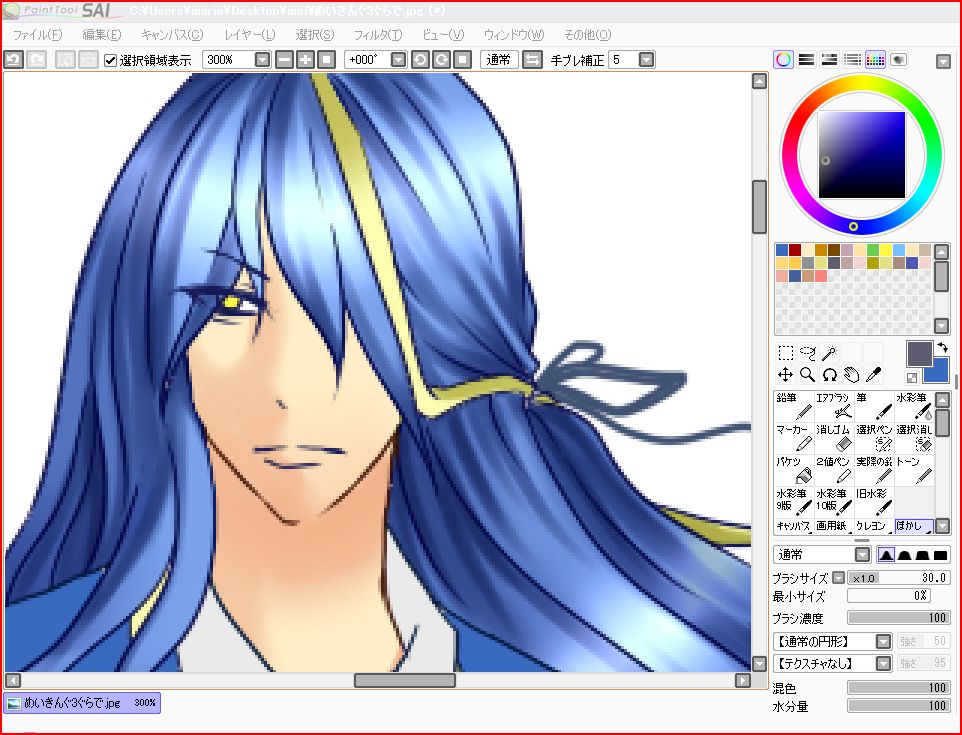Viewport: 962px width, 735px height.
Task: Select the rotate view tool
Action: pos(829,374)
